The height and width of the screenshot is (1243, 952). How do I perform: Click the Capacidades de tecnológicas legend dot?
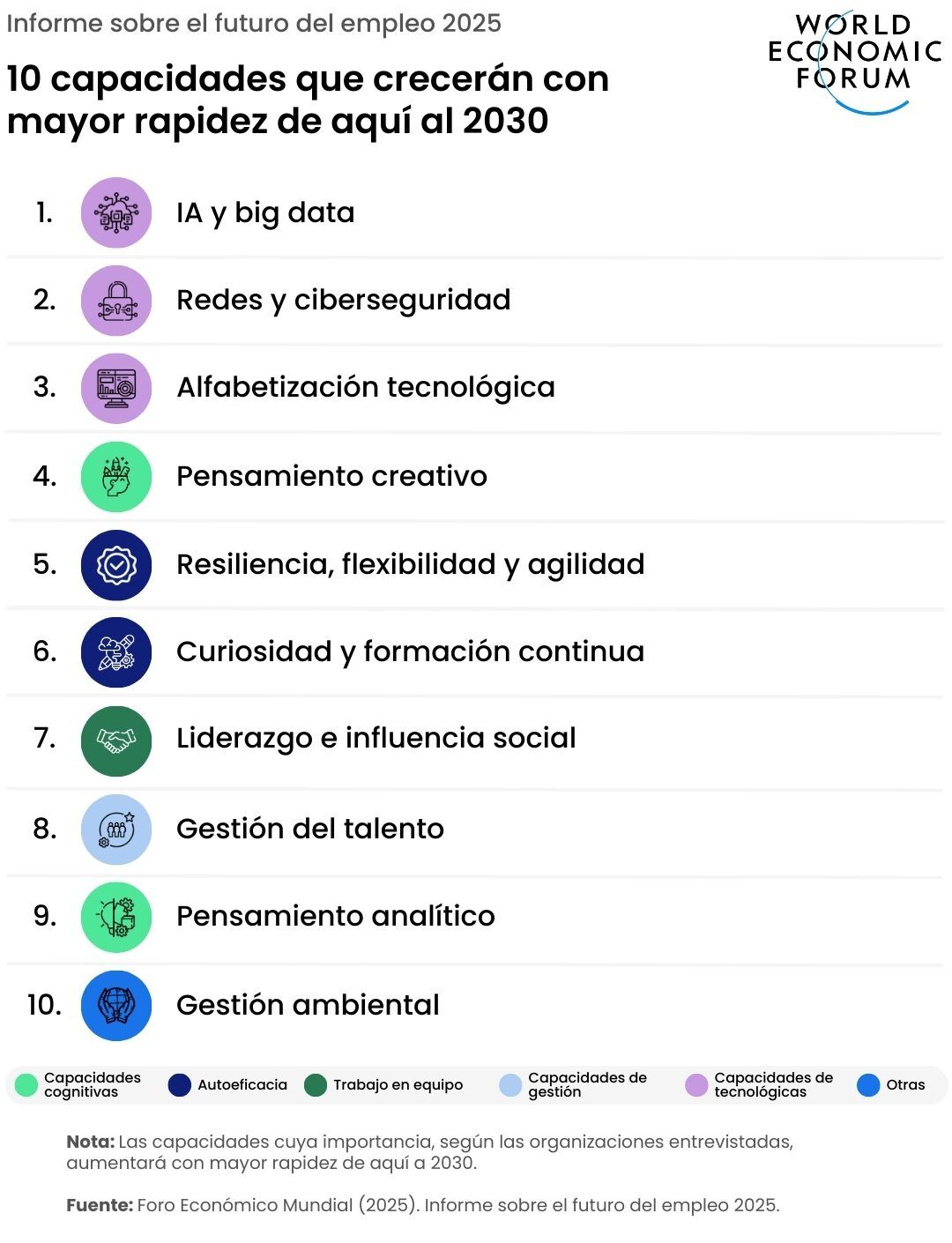696,1085
